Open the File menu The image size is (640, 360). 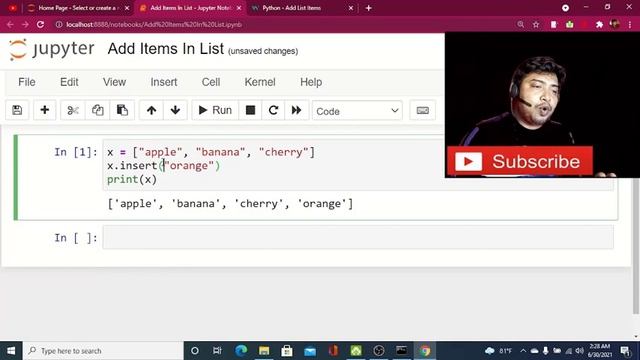pos(27,82)
